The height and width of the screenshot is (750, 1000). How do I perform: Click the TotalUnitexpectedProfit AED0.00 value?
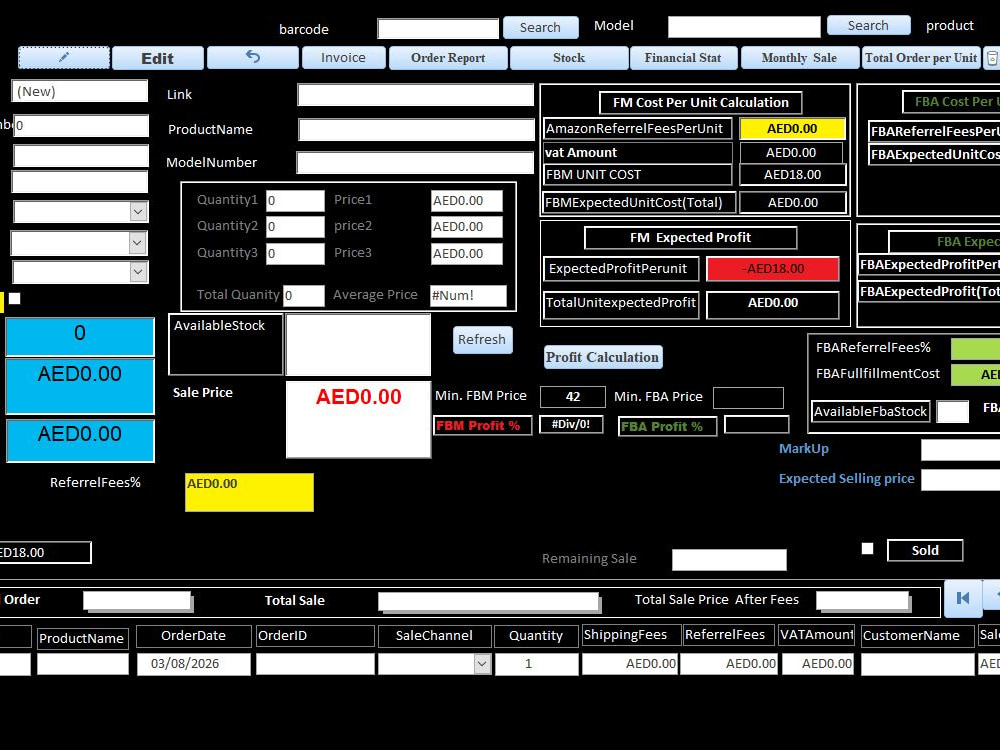coord(772,304)
